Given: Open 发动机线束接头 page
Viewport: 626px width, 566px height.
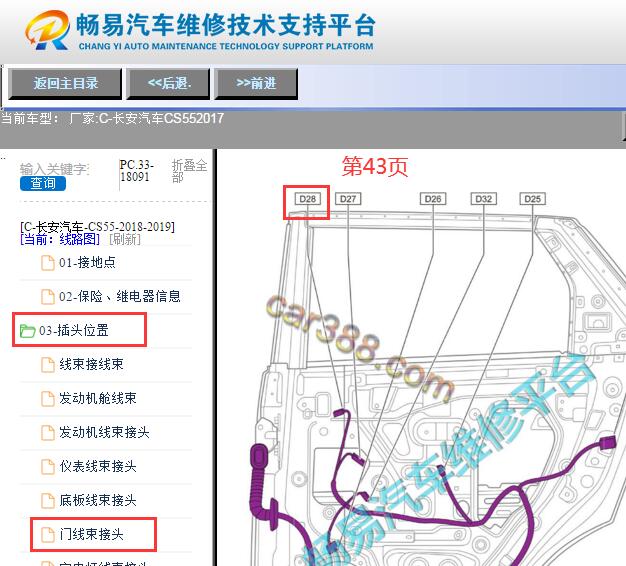Looking at the screenshot, I should (104, 432).
